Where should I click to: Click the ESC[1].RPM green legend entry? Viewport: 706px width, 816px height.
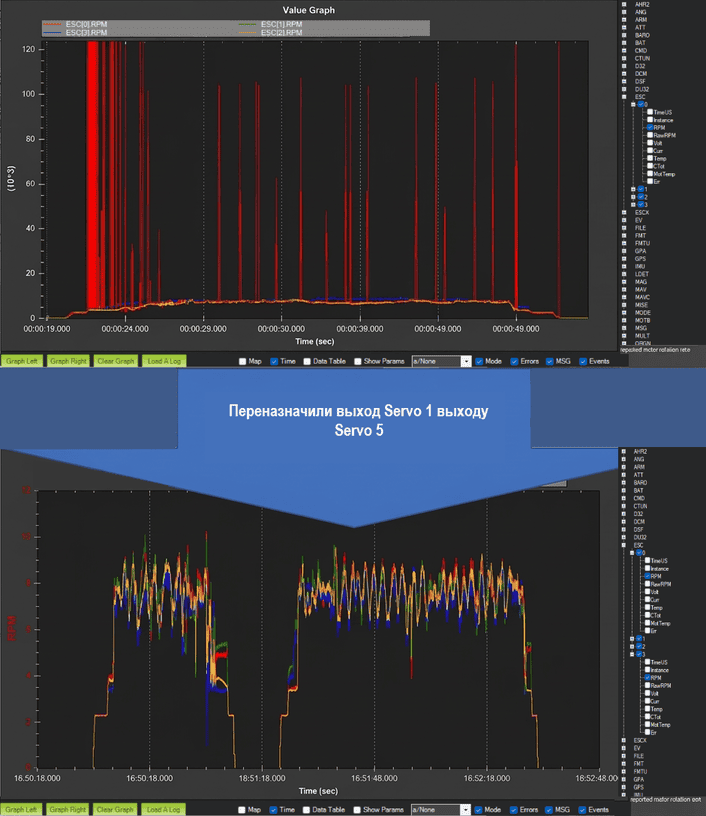pos(282,24)
